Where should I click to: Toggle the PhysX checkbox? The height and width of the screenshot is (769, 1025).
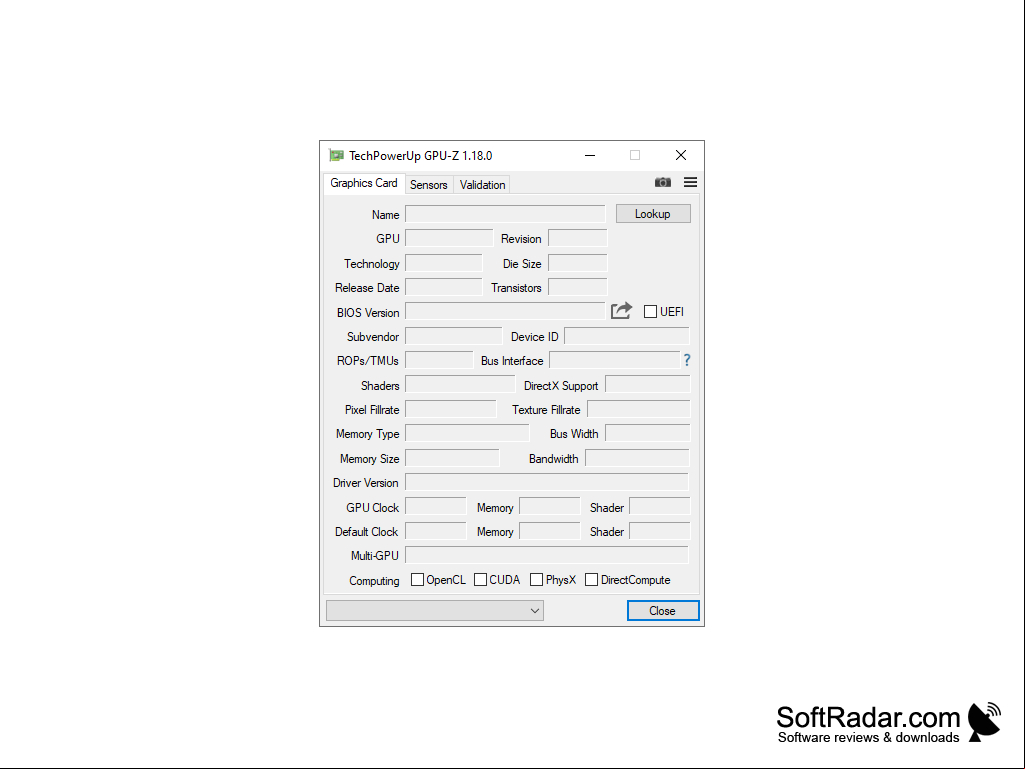[537, 580]
